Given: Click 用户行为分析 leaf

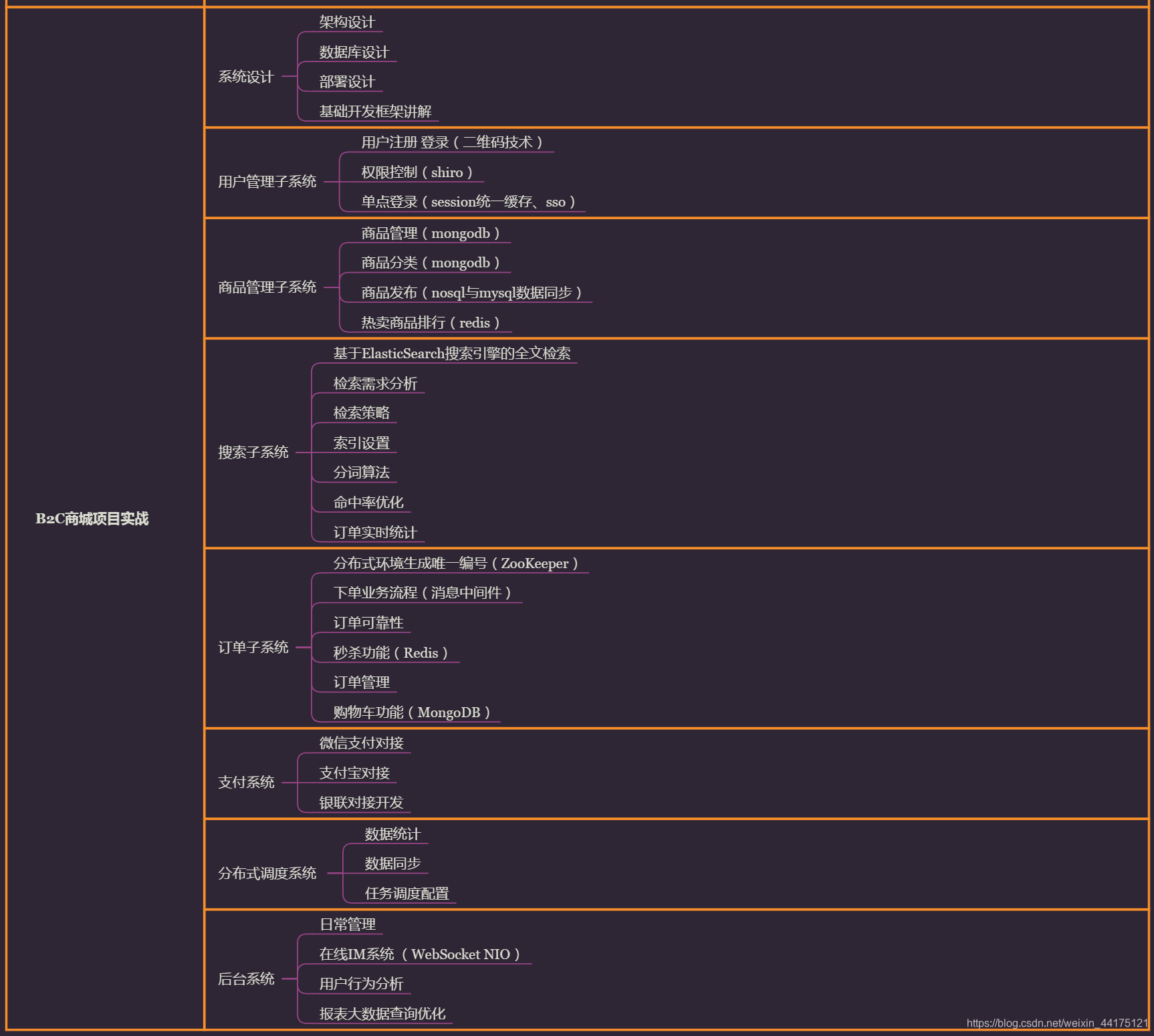Looking at the screenshot, I should 361,984.
